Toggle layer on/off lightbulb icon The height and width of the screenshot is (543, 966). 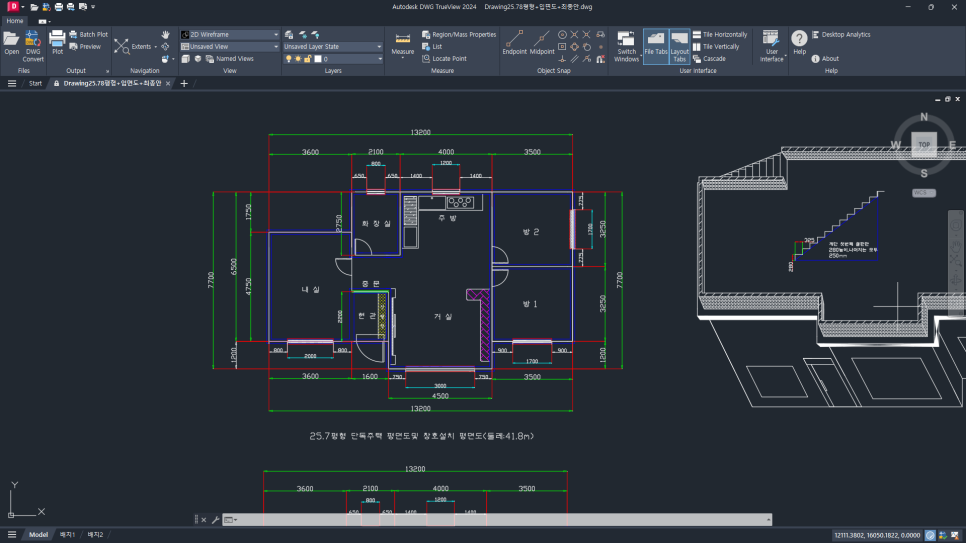point(288,59)
